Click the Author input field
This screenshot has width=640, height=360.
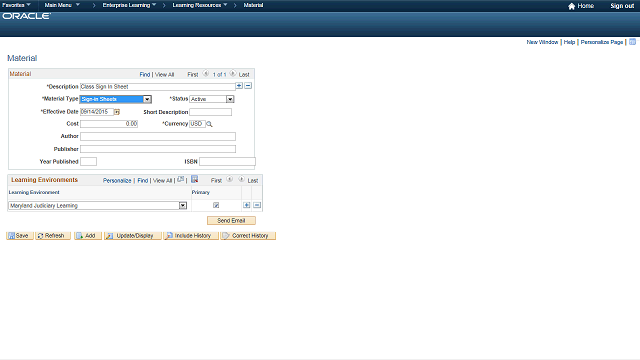pos(158,136)
